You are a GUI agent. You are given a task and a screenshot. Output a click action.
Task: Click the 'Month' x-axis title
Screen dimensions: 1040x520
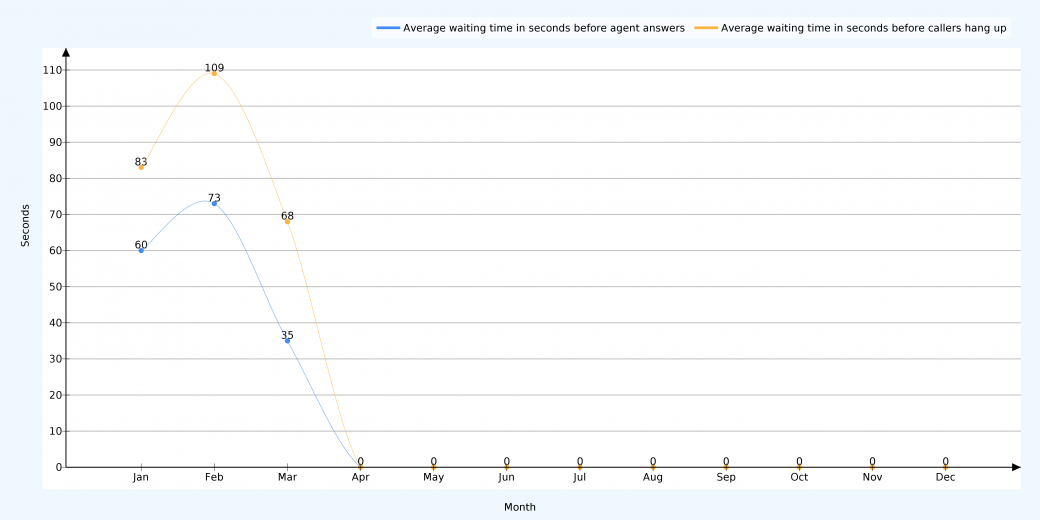(520, 507)
